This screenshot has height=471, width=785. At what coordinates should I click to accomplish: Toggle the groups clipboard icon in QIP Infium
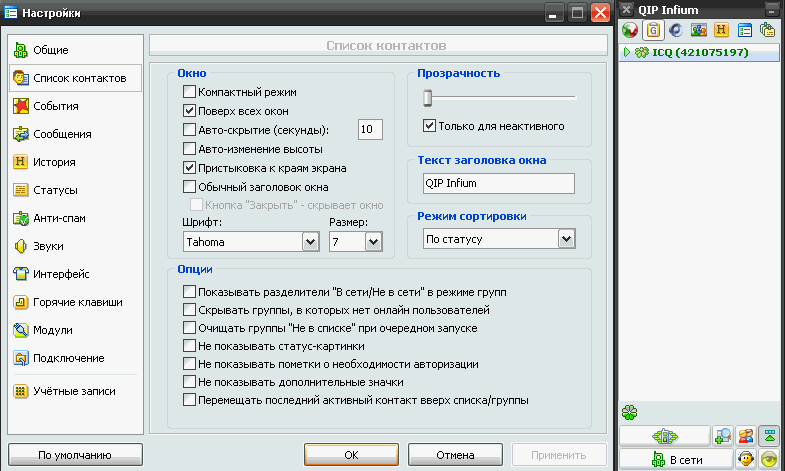tap(653, 30)
